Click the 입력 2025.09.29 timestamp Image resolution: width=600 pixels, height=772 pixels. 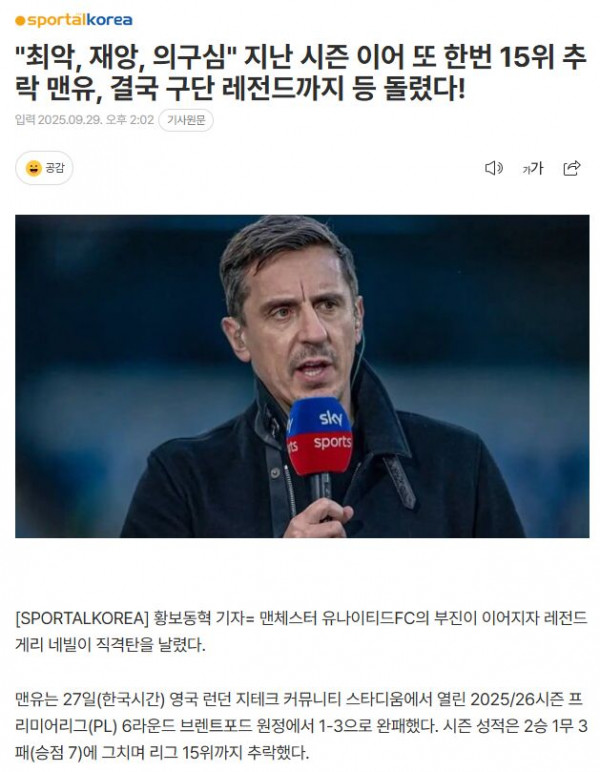tap(84, 120)
